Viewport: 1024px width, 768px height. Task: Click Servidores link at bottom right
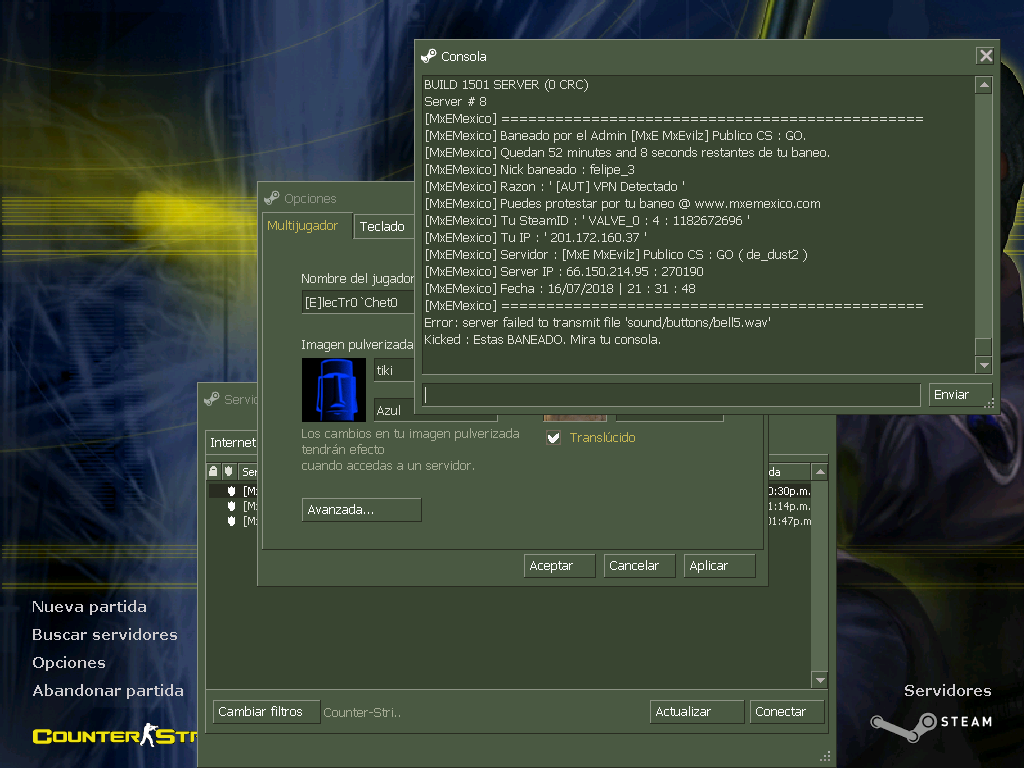tap(948, 690)
